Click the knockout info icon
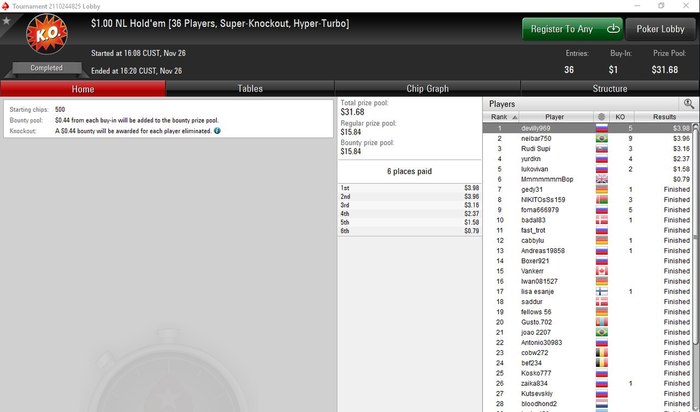 pos(217,131)
